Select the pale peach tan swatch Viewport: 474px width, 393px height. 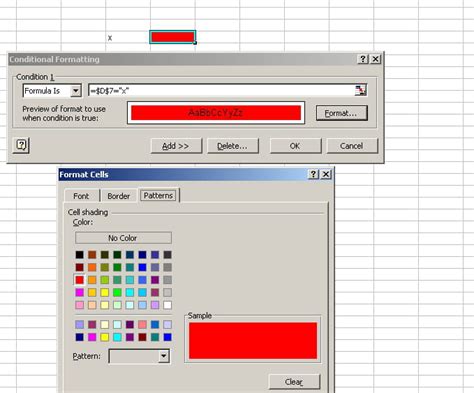tap(92, 305)
